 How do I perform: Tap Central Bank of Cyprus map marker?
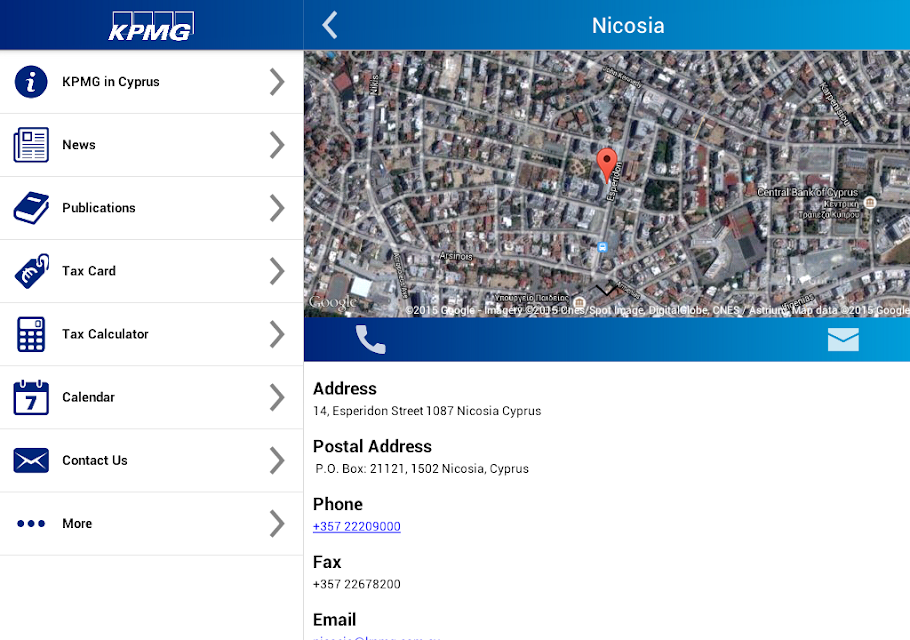click(869, 203)
